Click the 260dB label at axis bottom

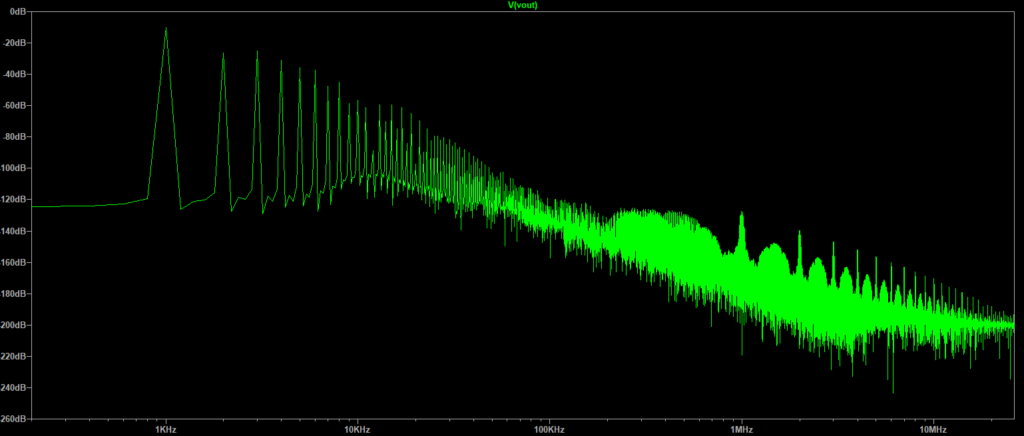[x=14, y=419]
